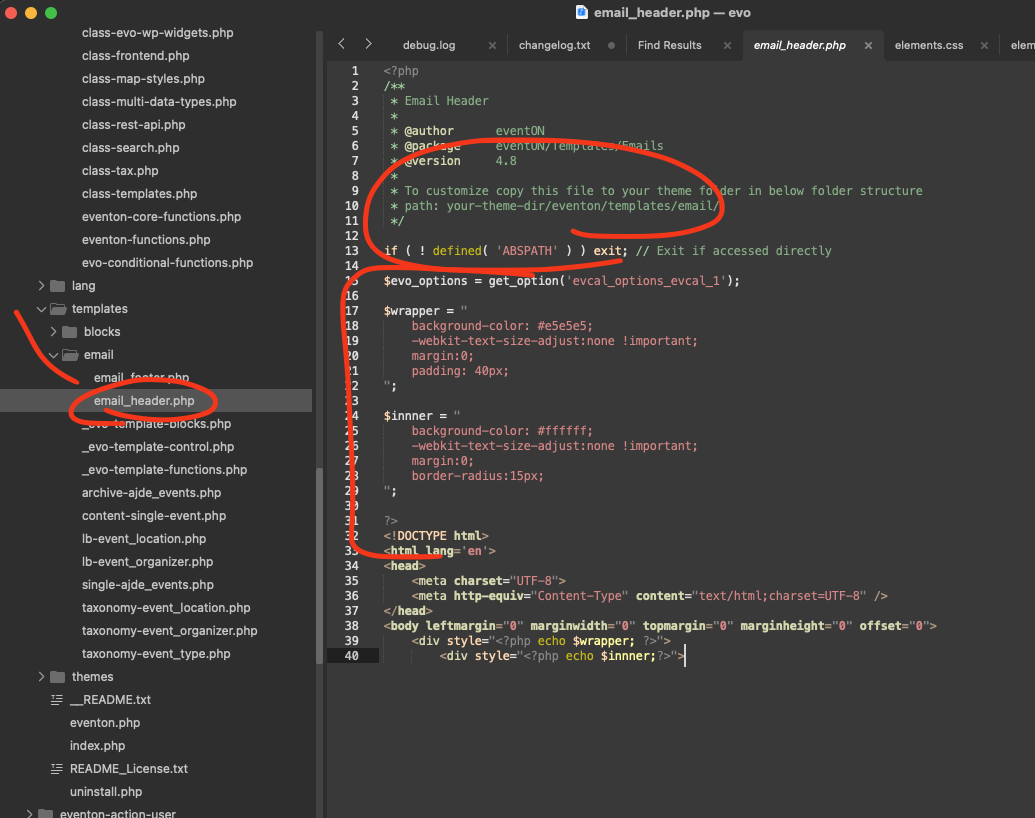Switch to the debug.log tab
Viewport: 1035px width, 818px height.
coord(429,46)
